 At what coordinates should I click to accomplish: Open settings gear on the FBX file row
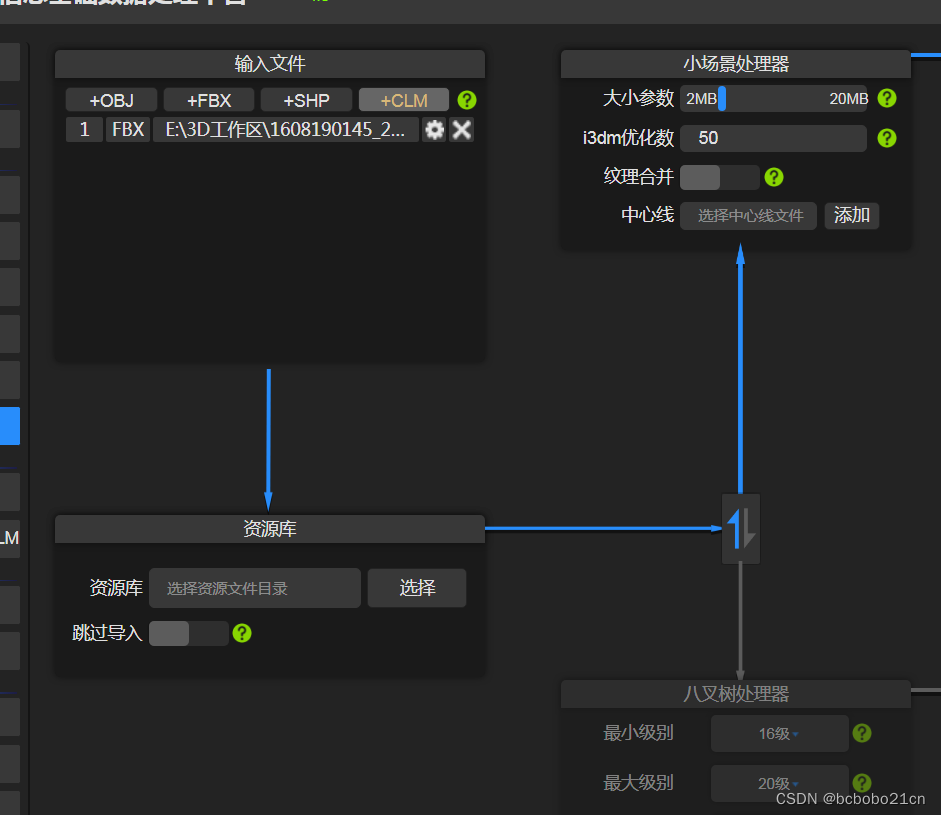pos(434,129)
